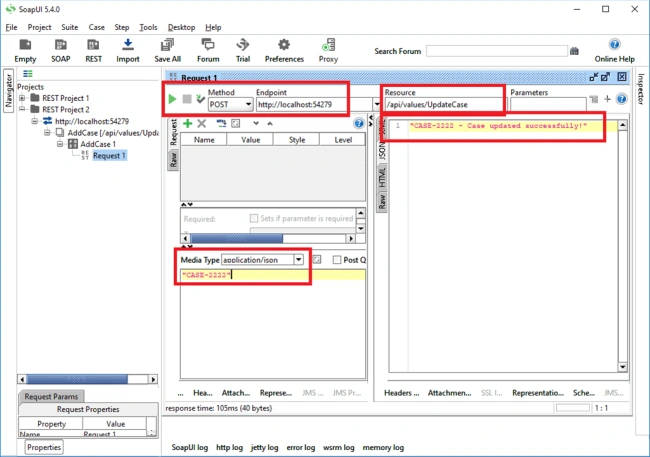Remove parameter with the X icon

pos(201,123)
